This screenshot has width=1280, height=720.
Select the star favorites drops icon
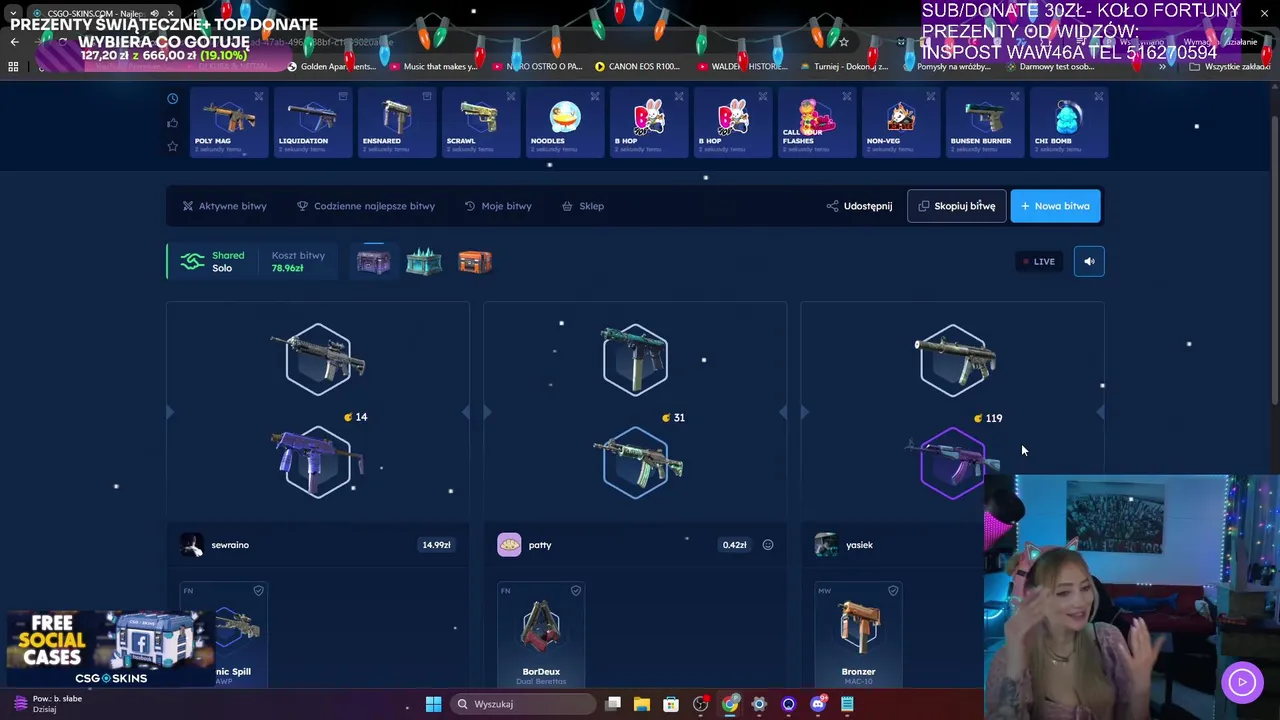(172, 147)
